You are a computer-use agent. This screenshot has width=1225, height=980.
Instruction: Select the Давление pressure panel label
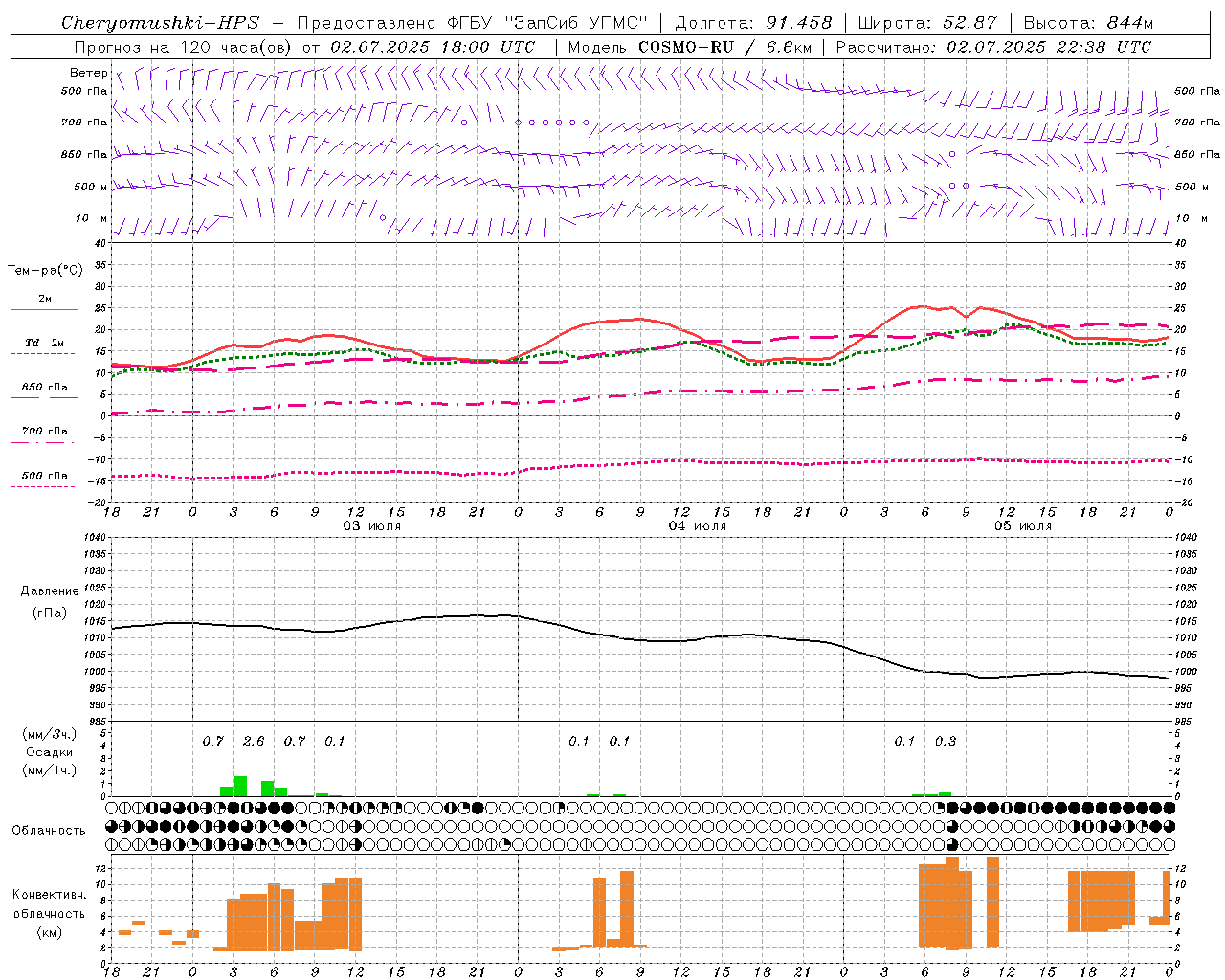click(x=49, y=591)
